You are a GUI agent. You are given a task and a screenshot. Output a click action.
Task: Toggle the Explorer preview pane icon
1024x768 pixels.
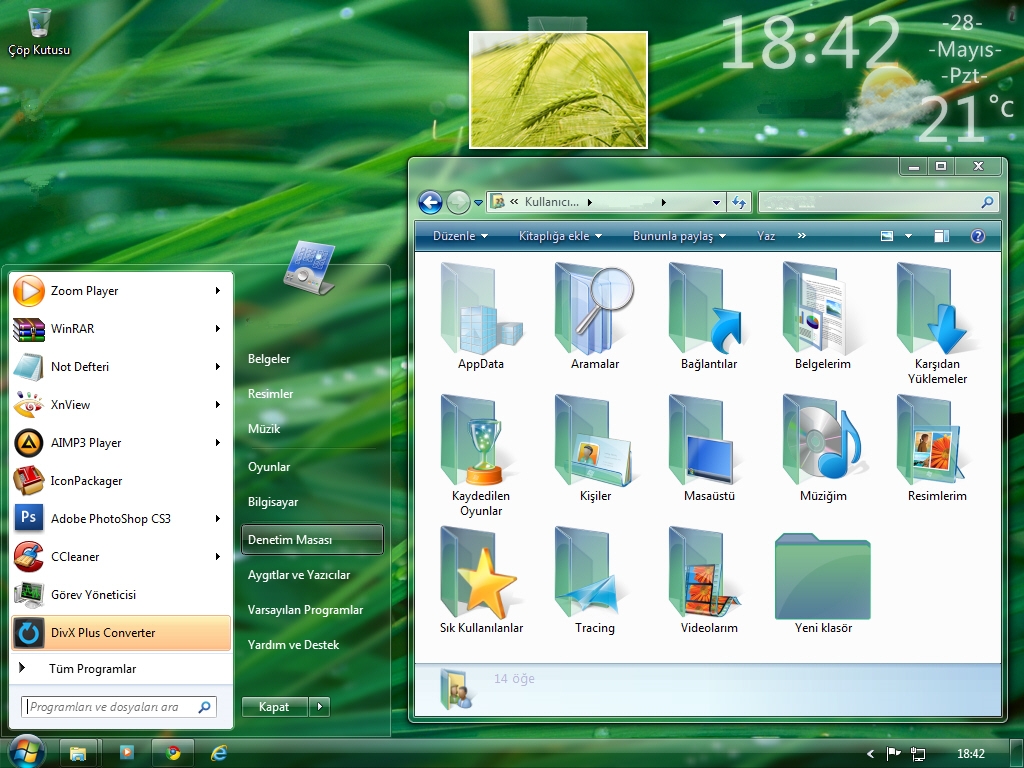tap(941, 236)
